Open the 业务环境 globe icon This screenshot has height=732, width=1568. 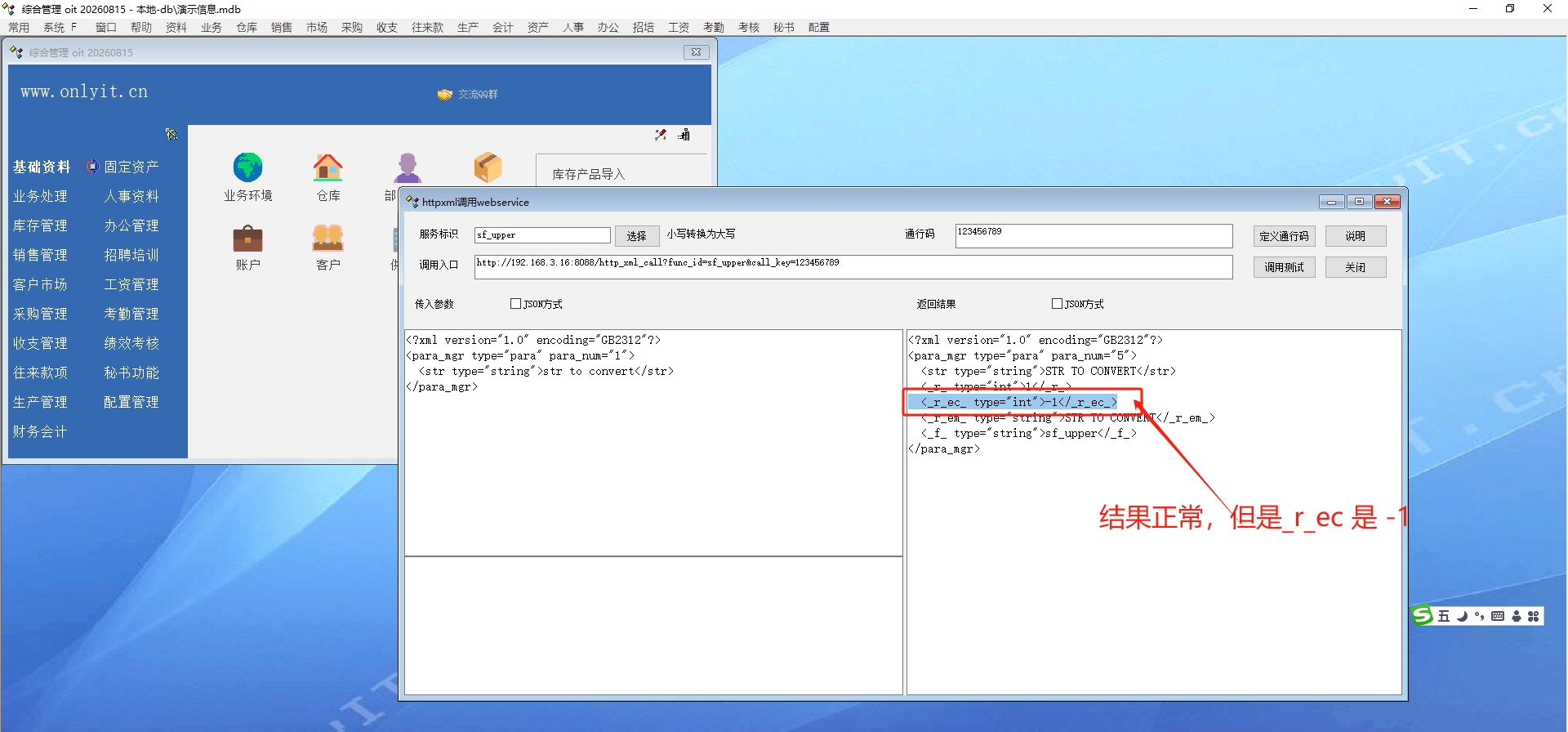[247, 167]
